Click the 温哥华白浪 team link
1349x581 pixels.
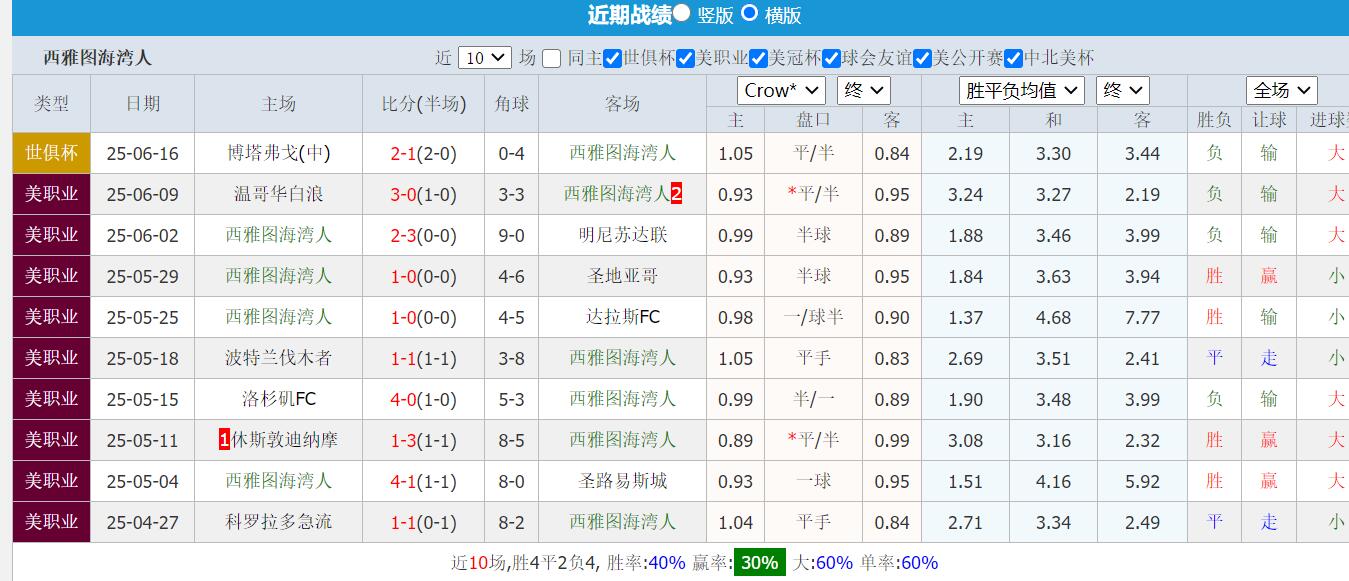(x=278, y=194)
